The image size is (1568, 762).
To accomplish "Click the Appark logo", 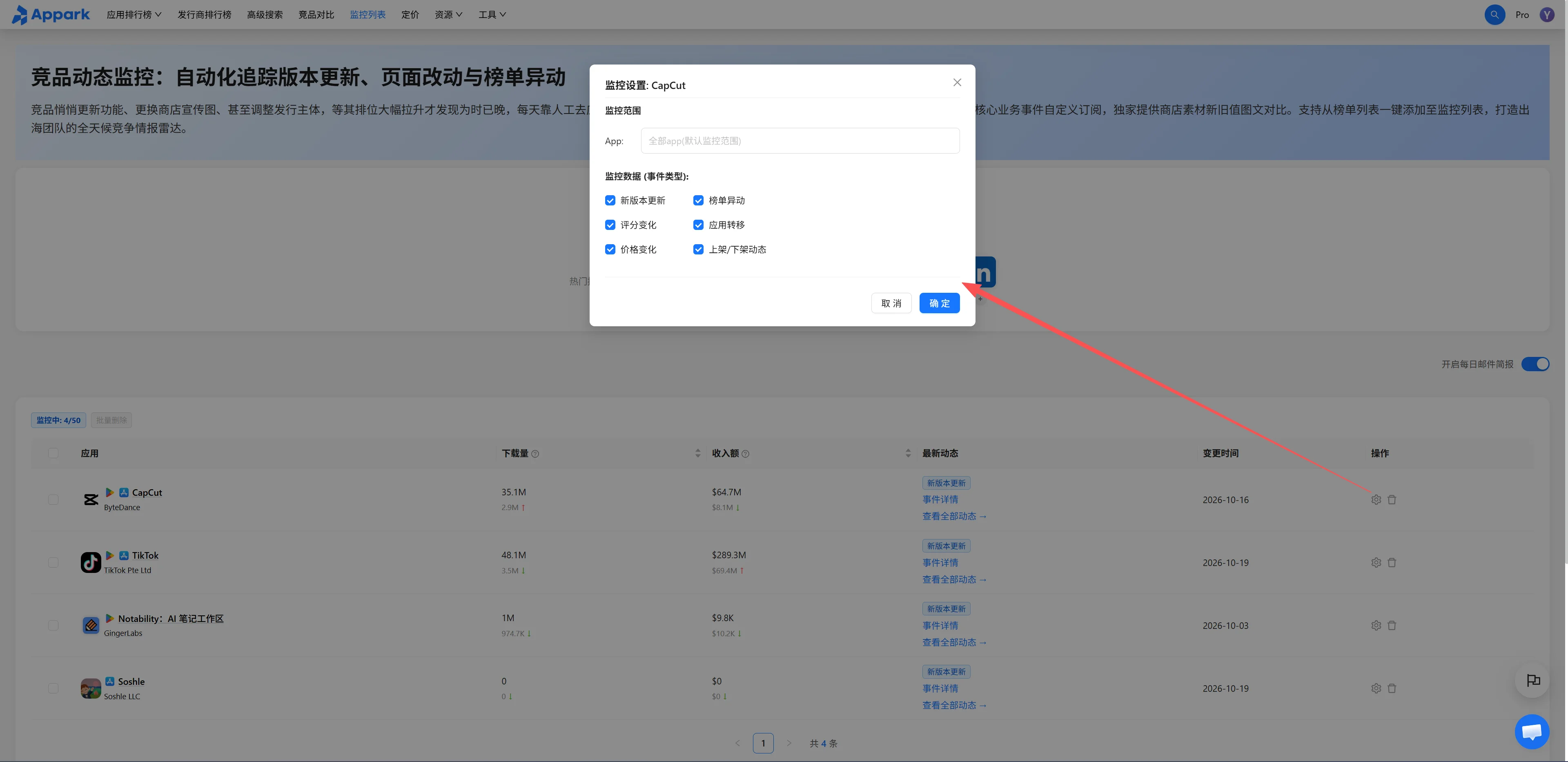I will [x=51, y=15].
